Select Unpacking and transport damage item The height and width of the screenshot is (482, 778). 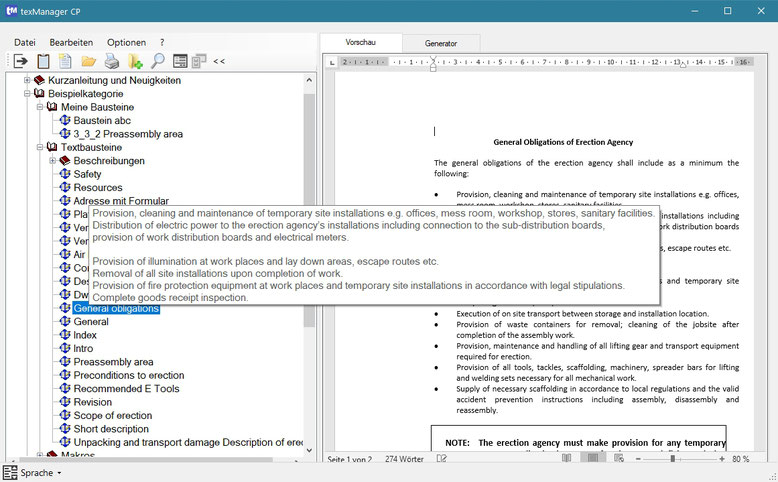pyautogui.click(x=188, y=442)
